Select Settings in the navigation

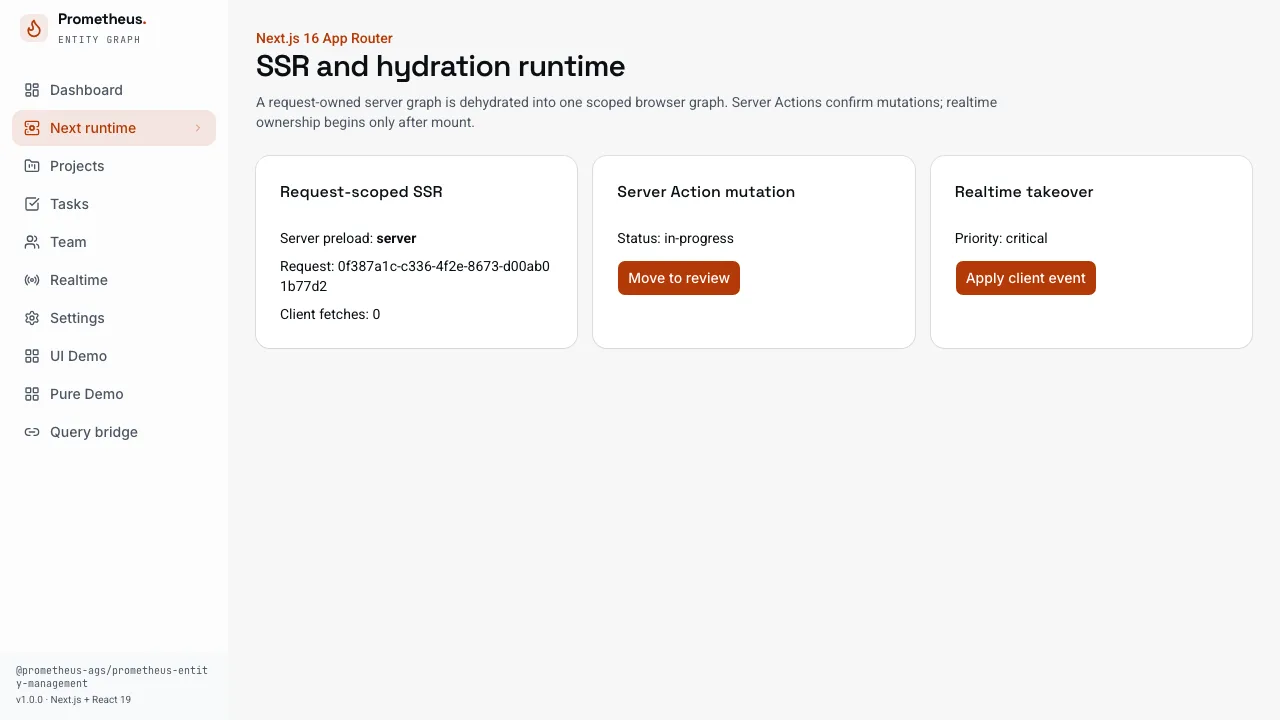(114, 318)
